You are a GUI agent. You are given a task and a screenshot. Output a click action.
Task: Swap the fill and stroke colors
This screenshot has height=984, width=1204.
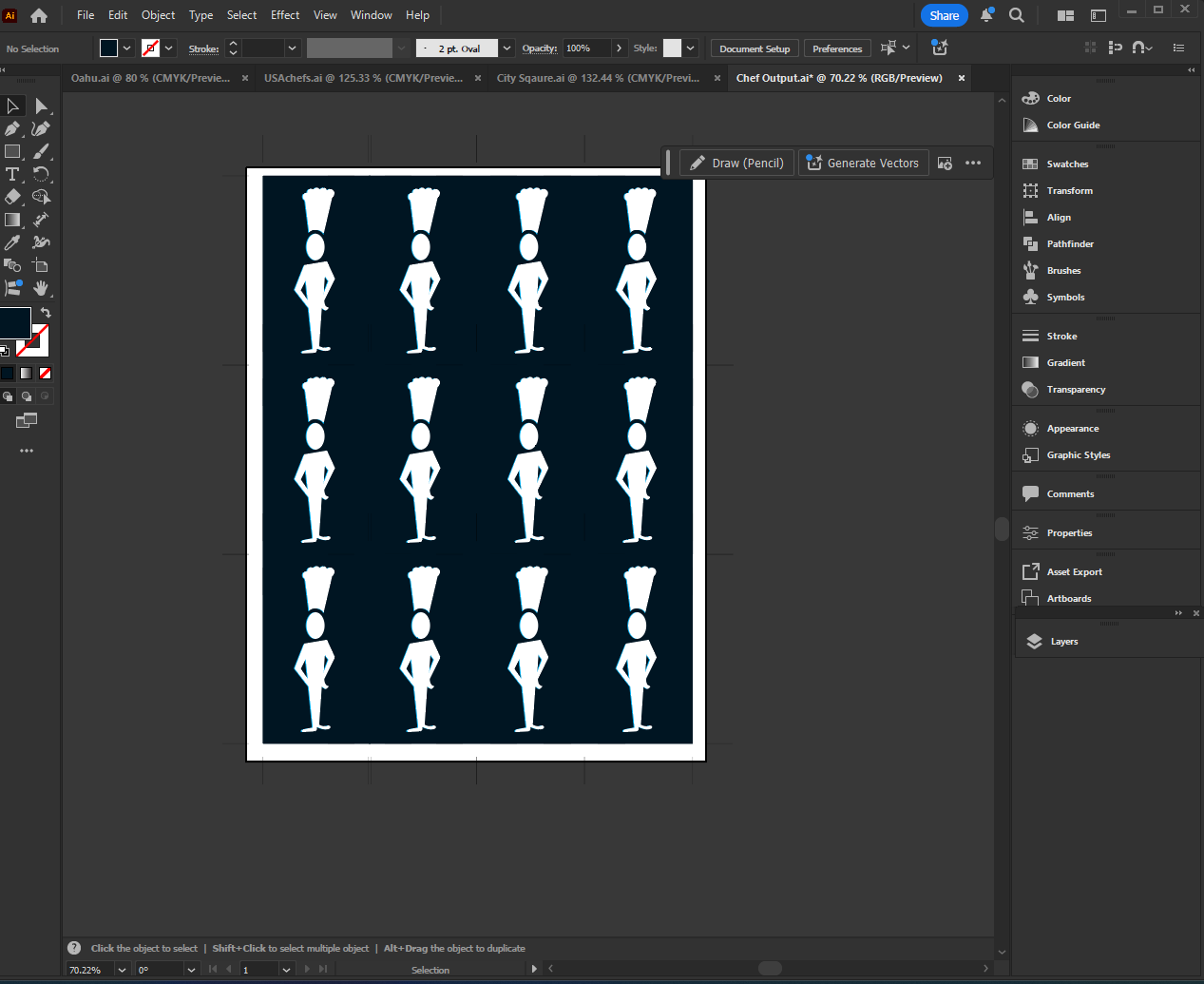(x=45, y=312)
